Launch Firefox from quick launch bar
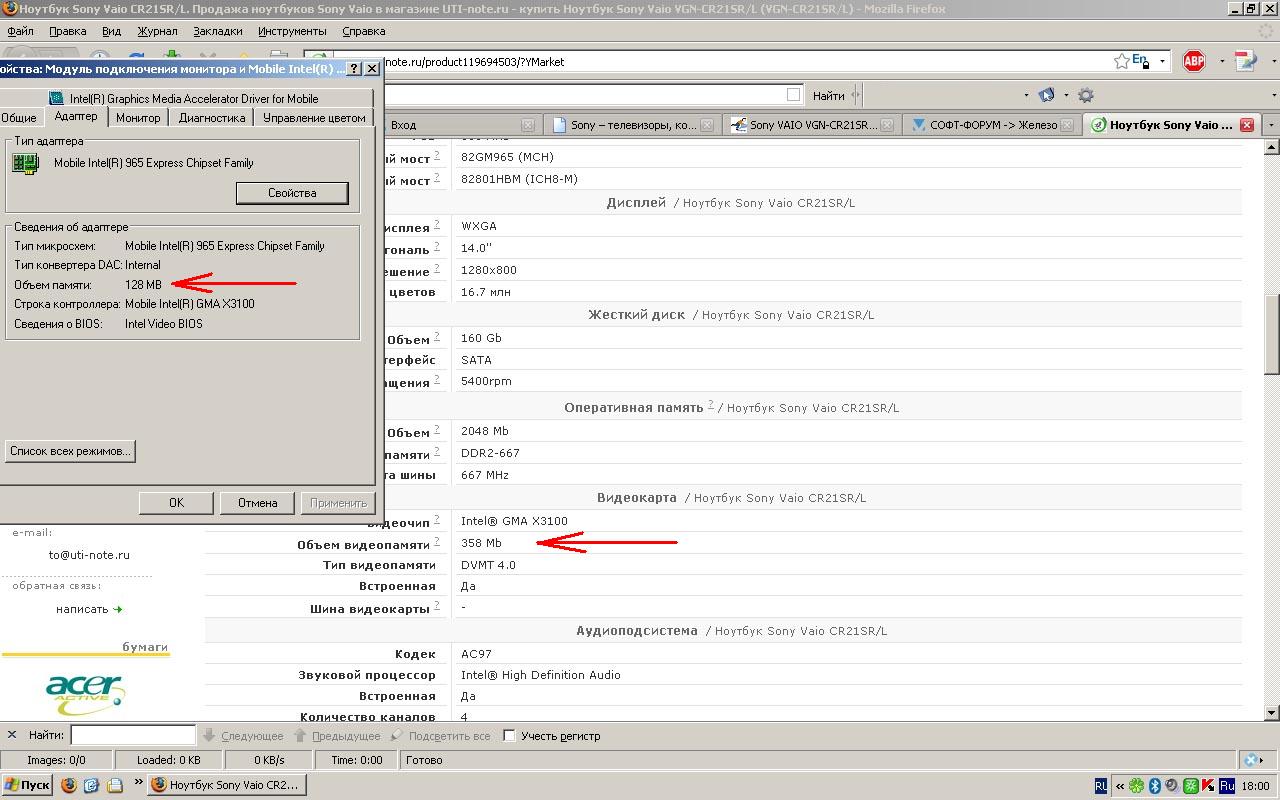 point(69,785)
